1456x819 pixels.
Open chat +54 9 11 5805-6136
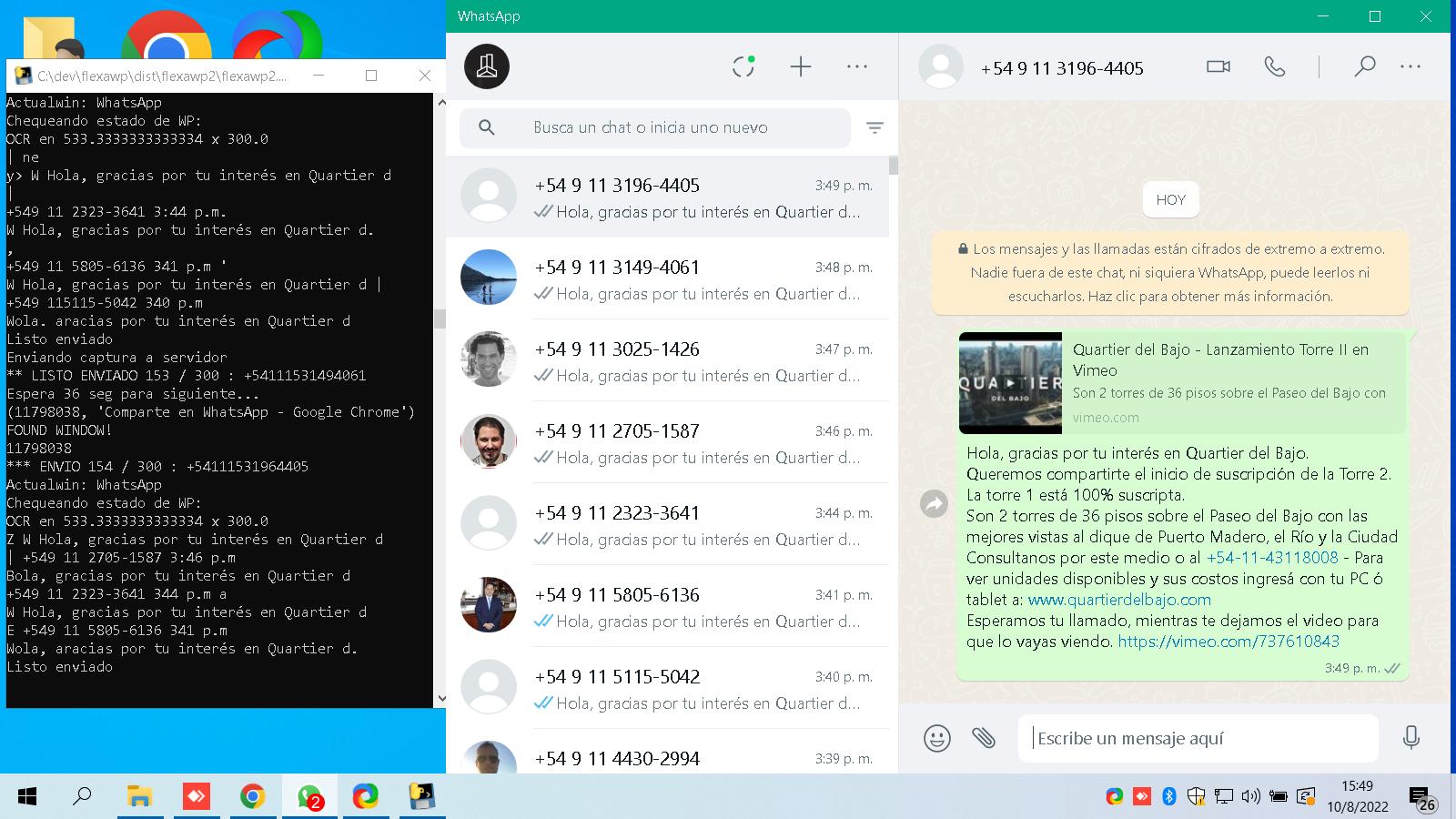click(x=667, y=607)
